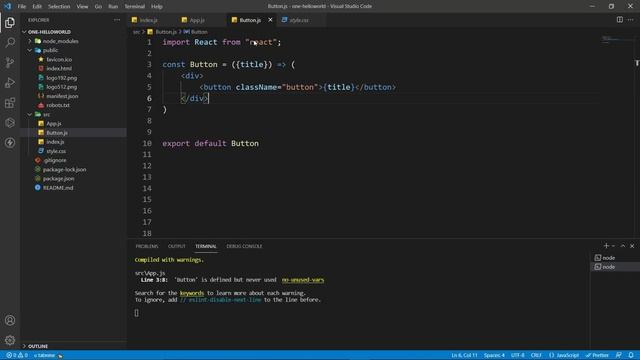This screenshot has height=360, width=640.
Task: Expand the node_modules folder
Action: (x=30, y=41)
